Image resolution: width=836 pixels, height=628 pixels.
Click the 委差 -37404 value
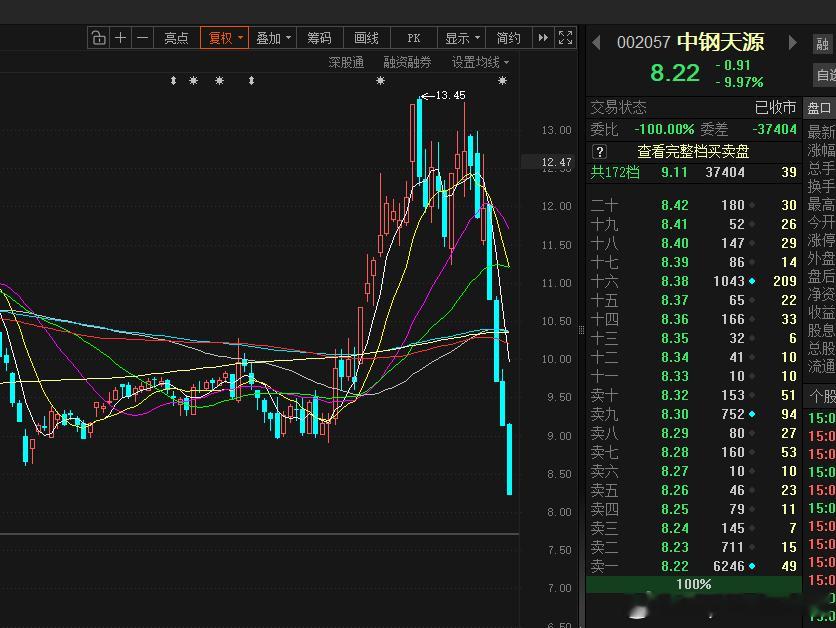[774, 130]
